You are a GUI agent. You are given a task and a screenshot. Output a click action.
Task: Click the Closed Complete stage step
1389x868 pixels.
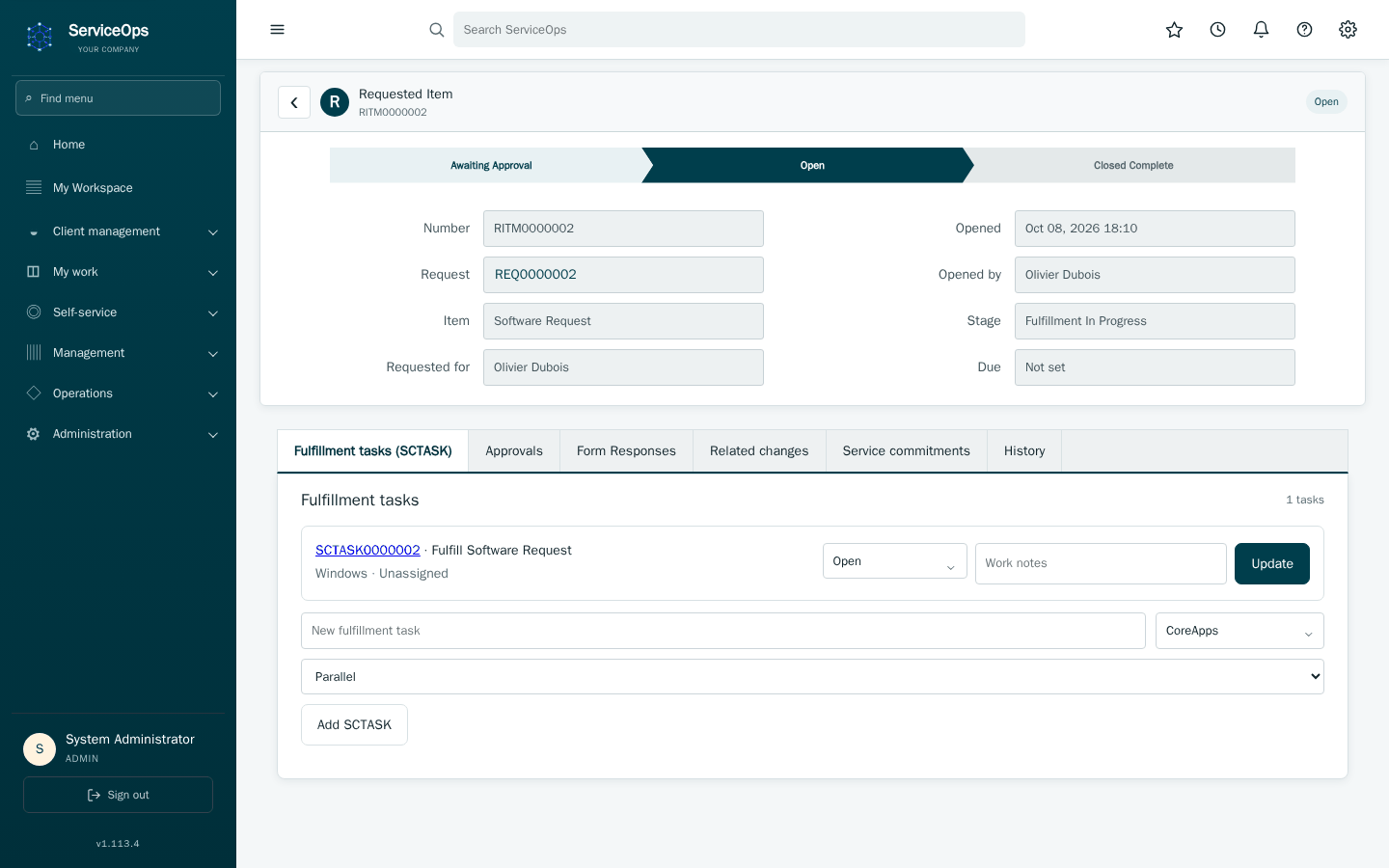pyautogui.click(x=1133, y=166)
